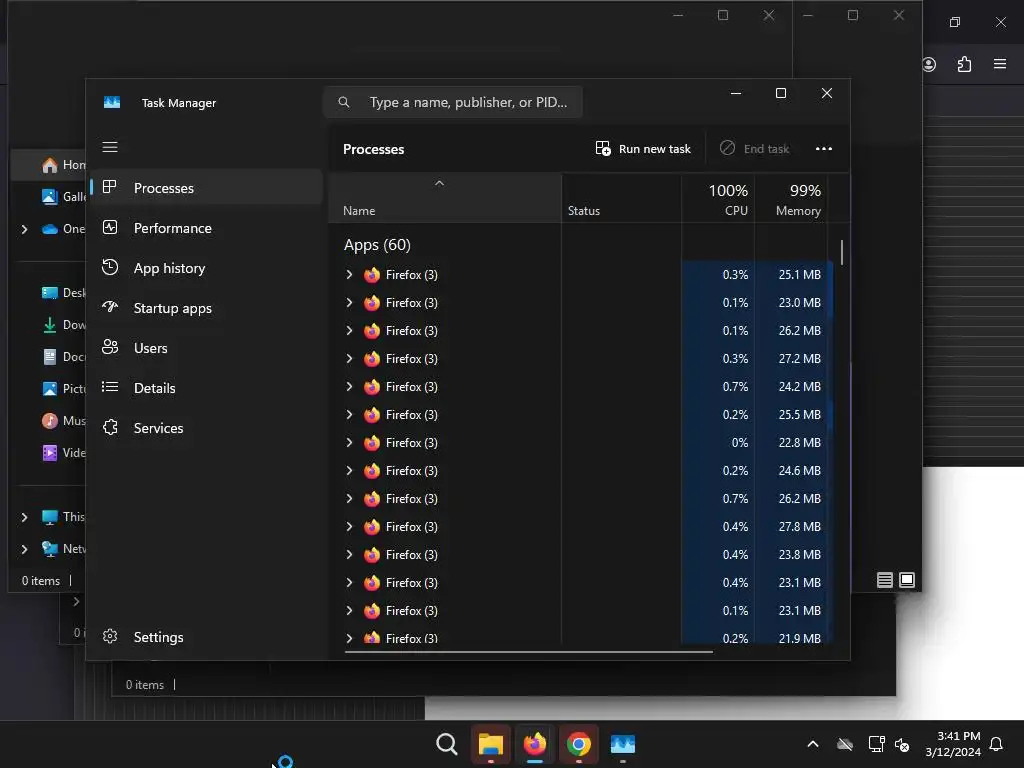1024x768 pixels.
Task: Expand the Firefox group using 25.1 MB
Action: click(349, 275)
